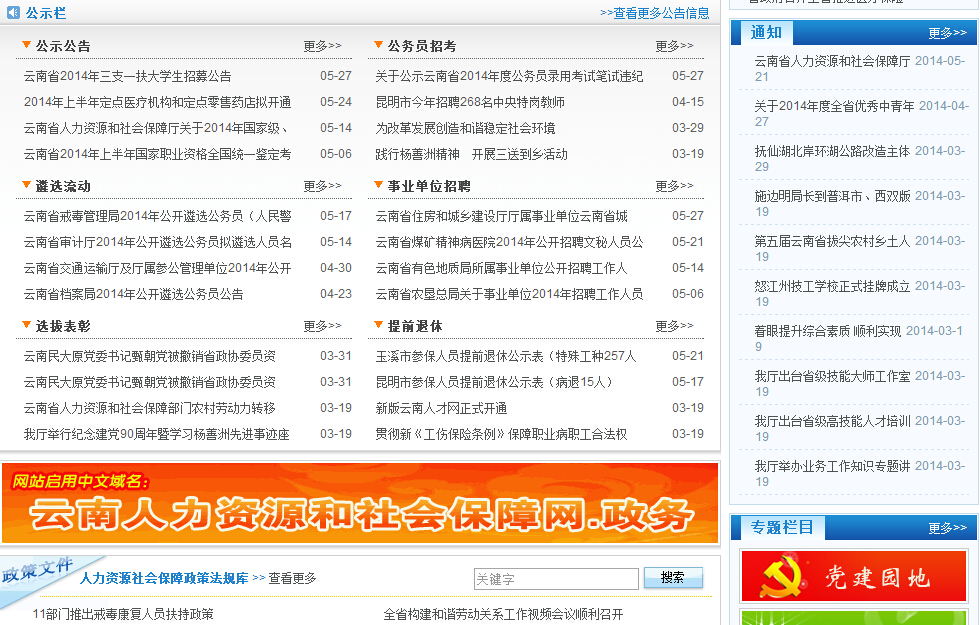
Task: Open 查看更多公告信息 link
Action: pos(654,13)
